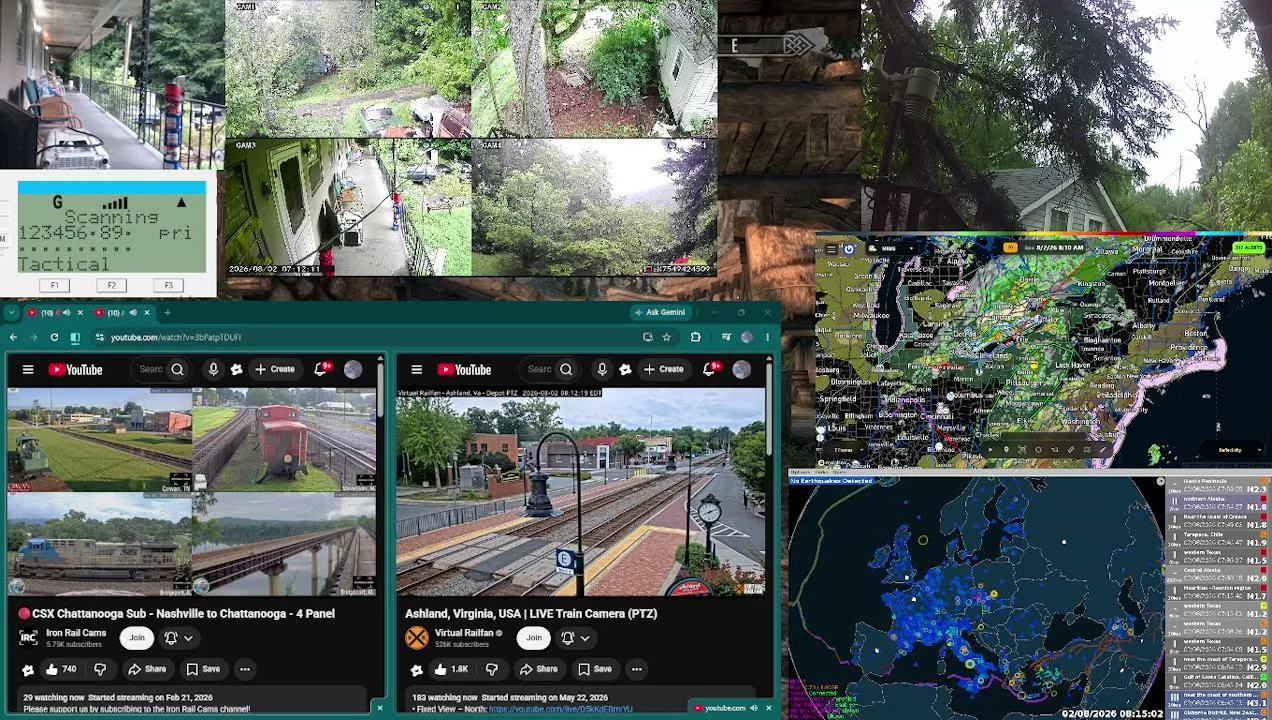Viewport: 1272px width, 720px height.
Task: Click YouTube logo in the left pane
Action: tap(75, 370)
